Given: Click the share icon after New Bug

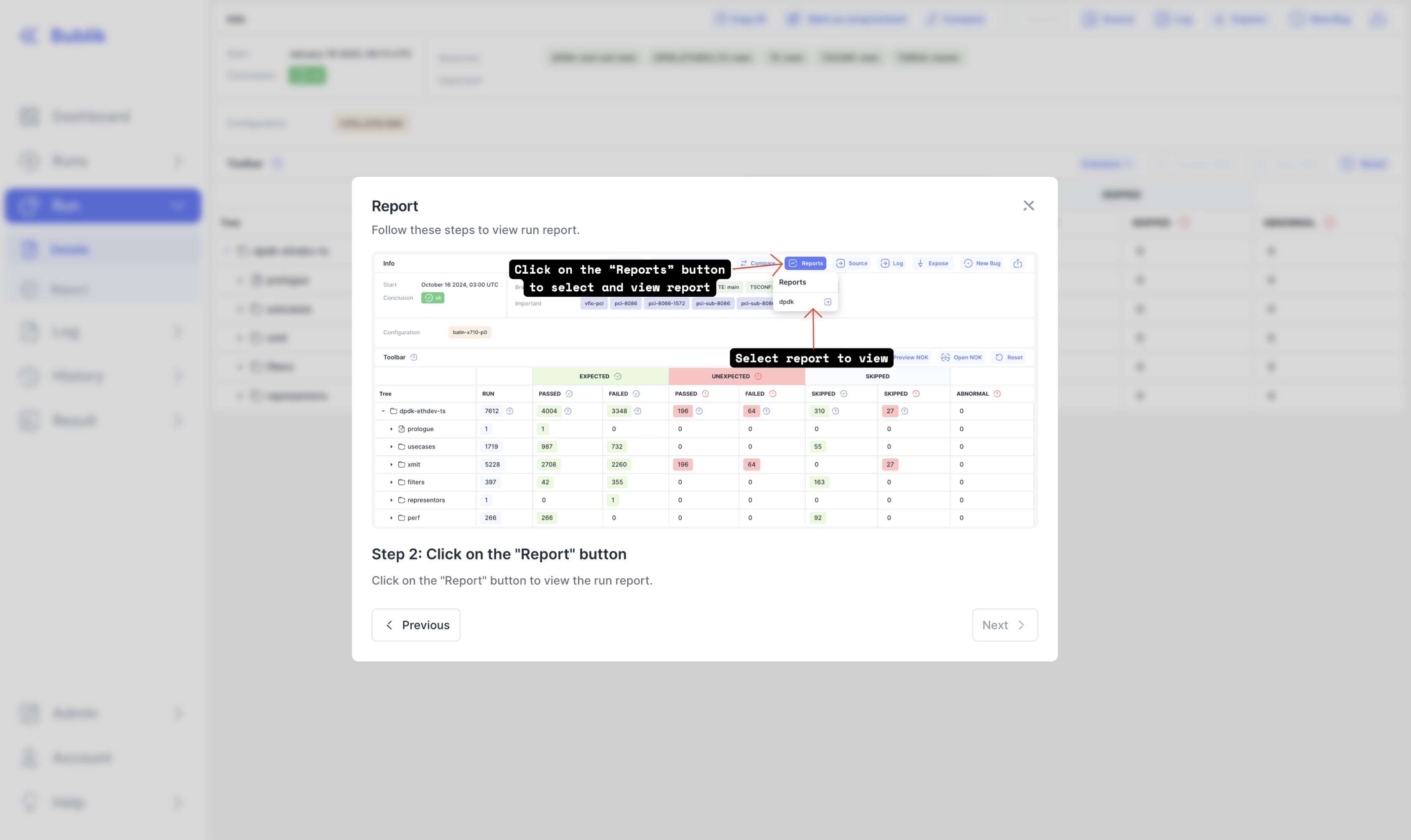Looking at the screenshot, I should pyautogui.click(x=1018, y=263).
